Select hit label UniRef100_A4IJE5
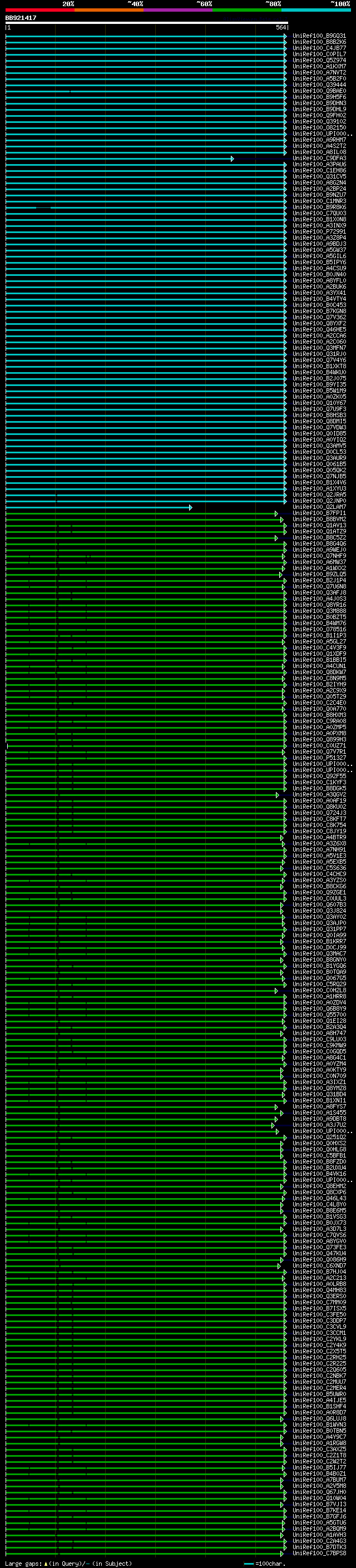356x1568 pixels. coord(319,1400)
